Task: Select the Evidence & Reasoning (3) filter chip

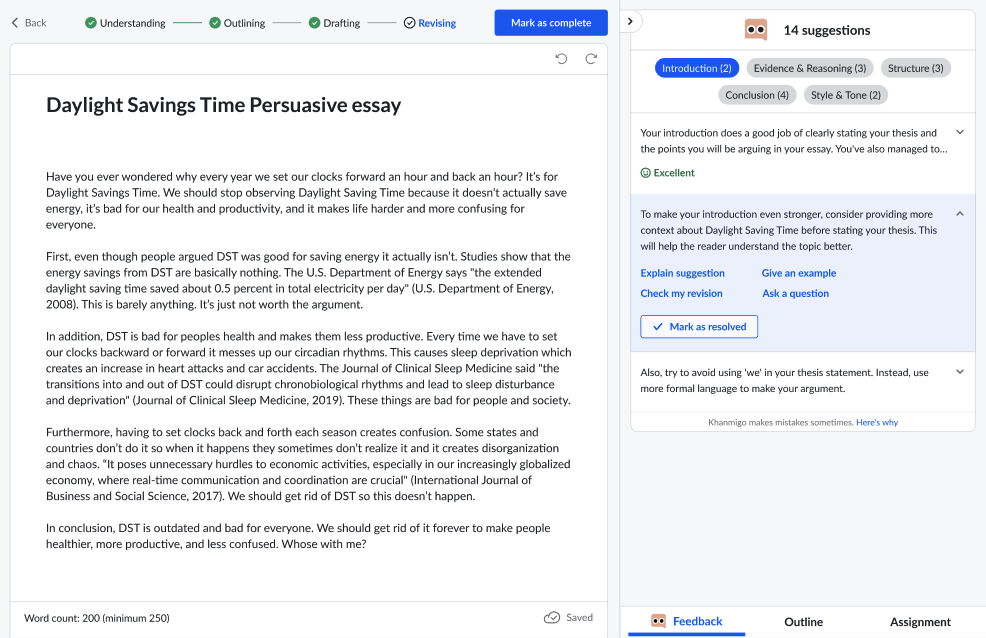Action: 809,68
